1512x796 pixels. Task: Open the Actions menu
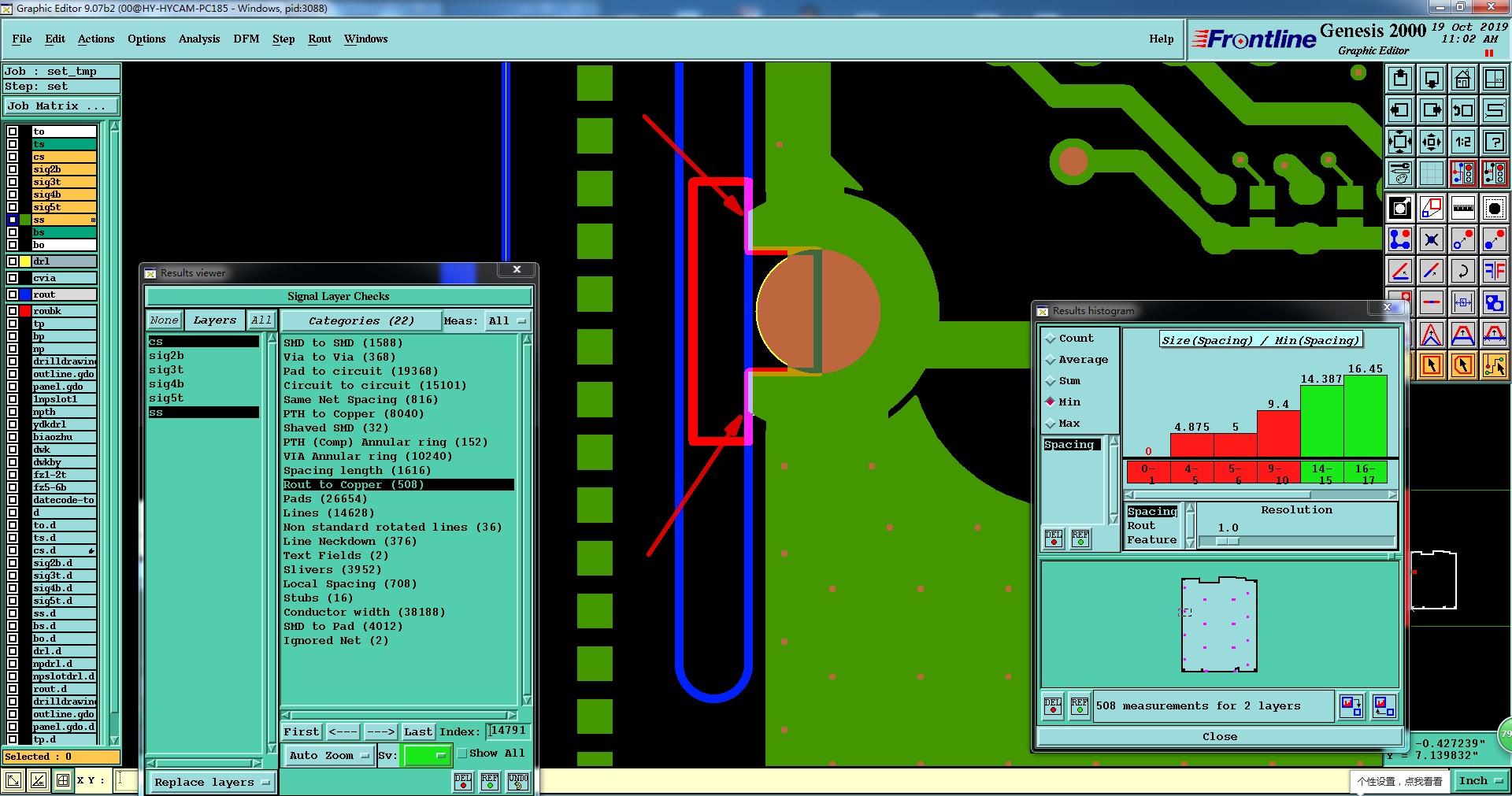click(x=96, y=39)
